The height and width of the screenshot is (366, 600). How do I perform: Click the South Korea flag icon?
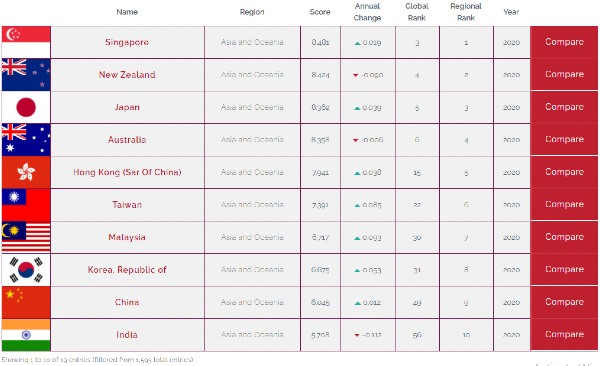coord(26,270)
